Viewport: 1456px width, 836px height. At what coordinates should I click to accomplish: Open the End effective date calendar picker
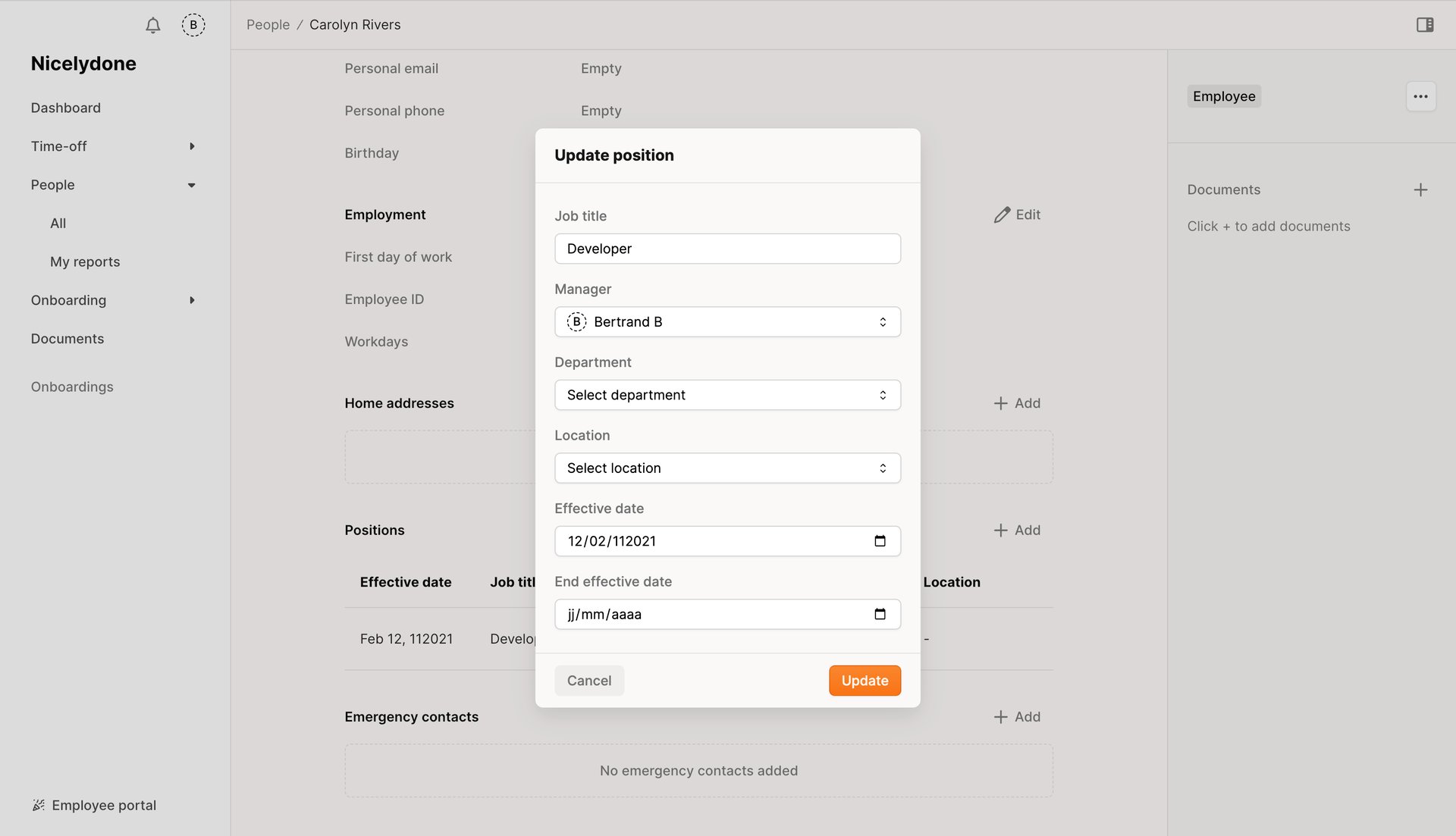click(880, 614)
